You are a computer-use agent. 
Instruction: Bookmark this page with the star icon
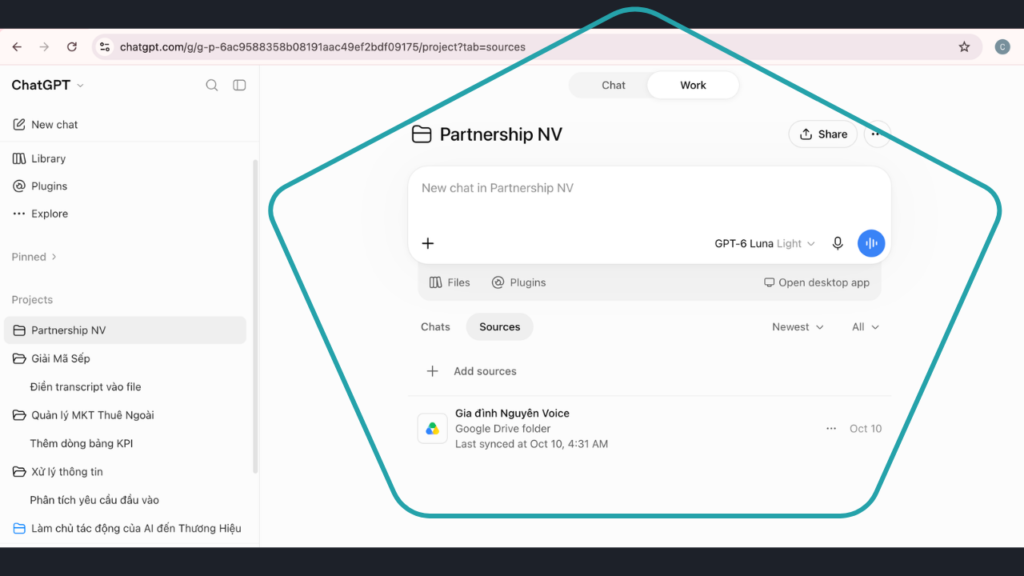tap(964, 47)
